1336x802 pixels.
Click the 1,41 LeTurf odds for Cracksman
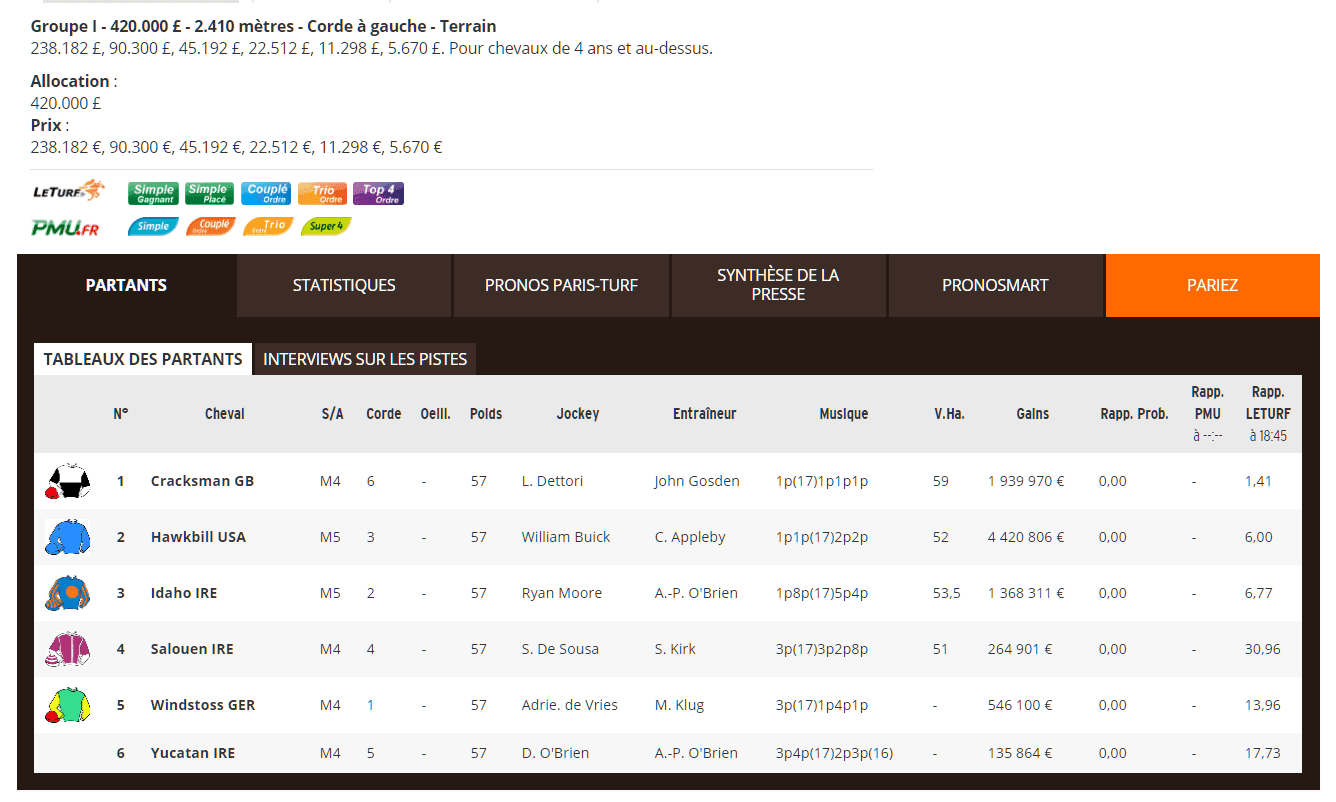[x=1258, y=481]
